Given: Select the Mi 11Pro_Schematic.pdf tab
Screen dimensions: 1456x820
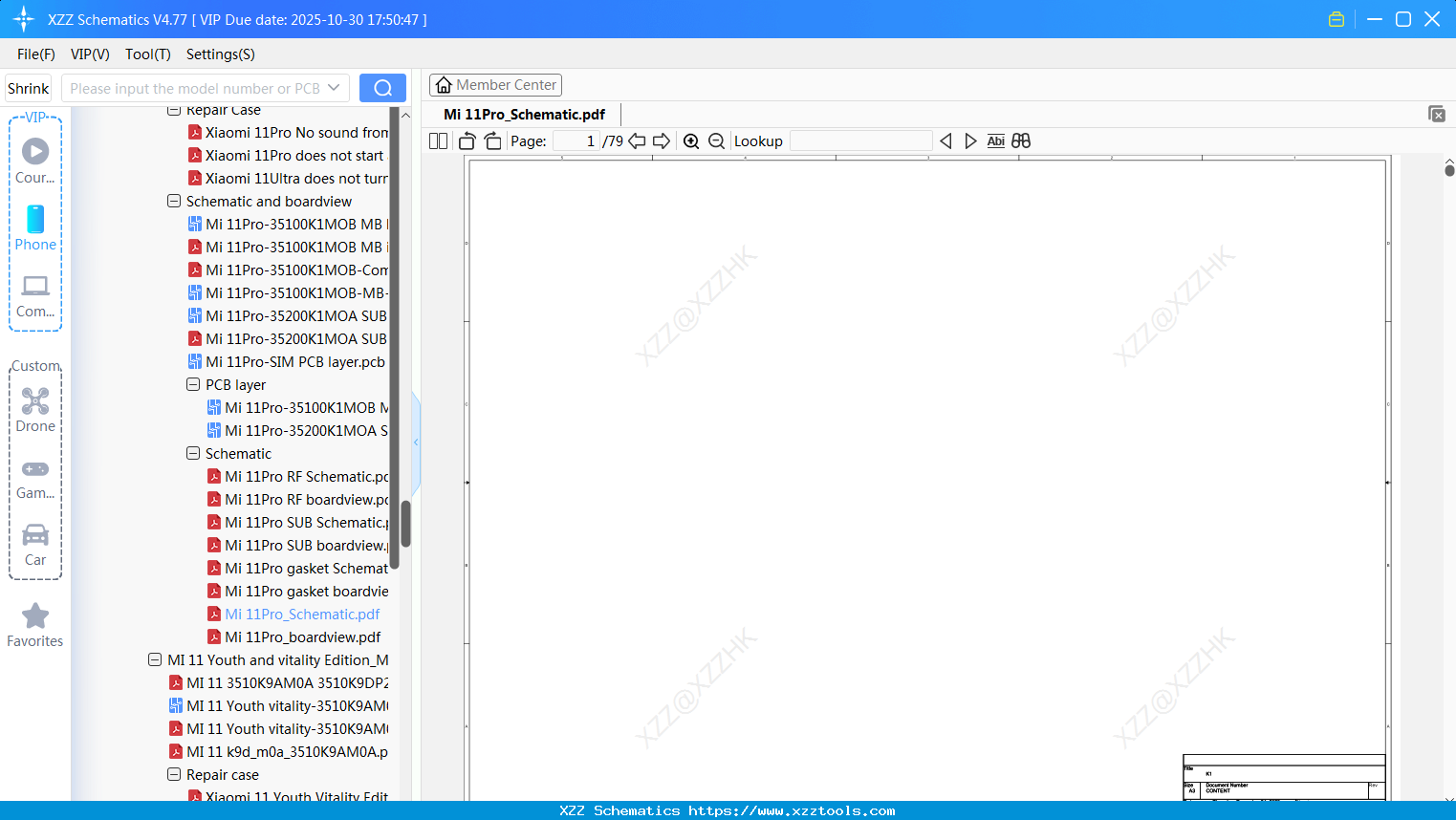Looking at the screenshot, I should (x=525, y=115).
